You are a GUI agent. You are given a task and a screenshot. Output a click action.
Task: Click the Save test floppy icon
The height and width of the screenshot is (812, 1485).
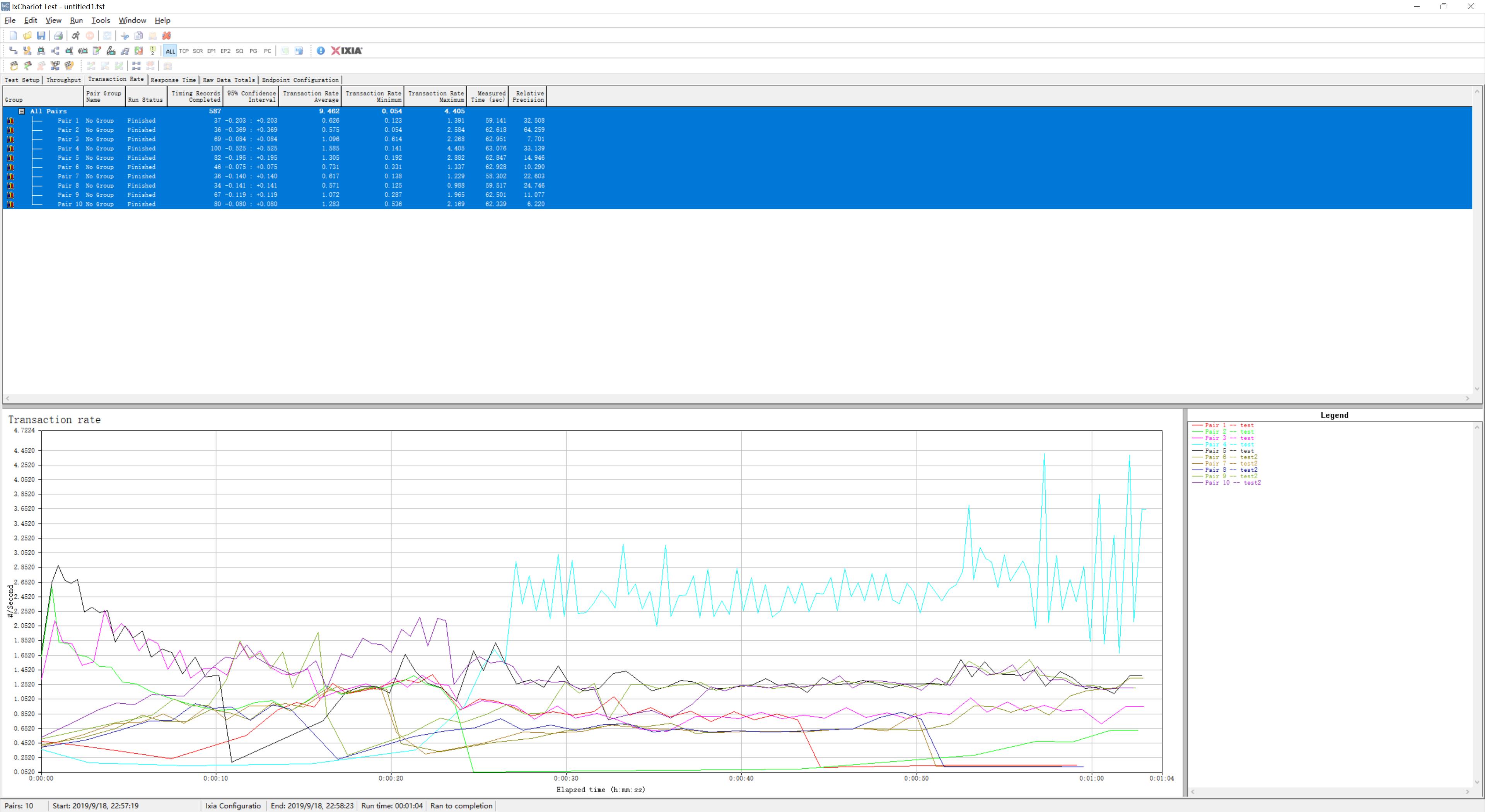tap(41, 36)
